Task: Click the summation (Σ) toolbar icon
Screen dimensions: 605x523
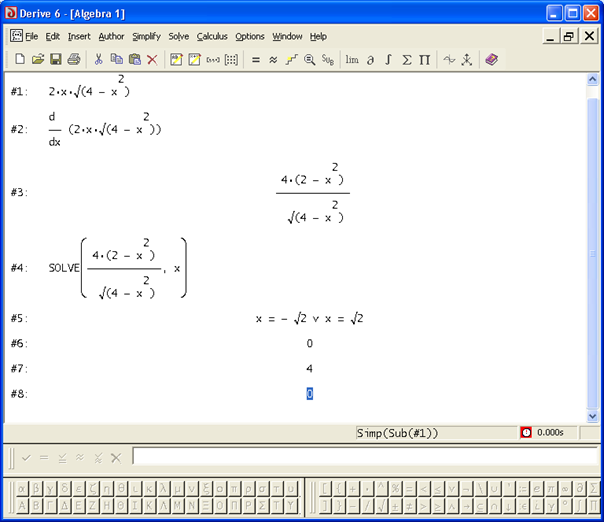Action: (x=406, y=60)
